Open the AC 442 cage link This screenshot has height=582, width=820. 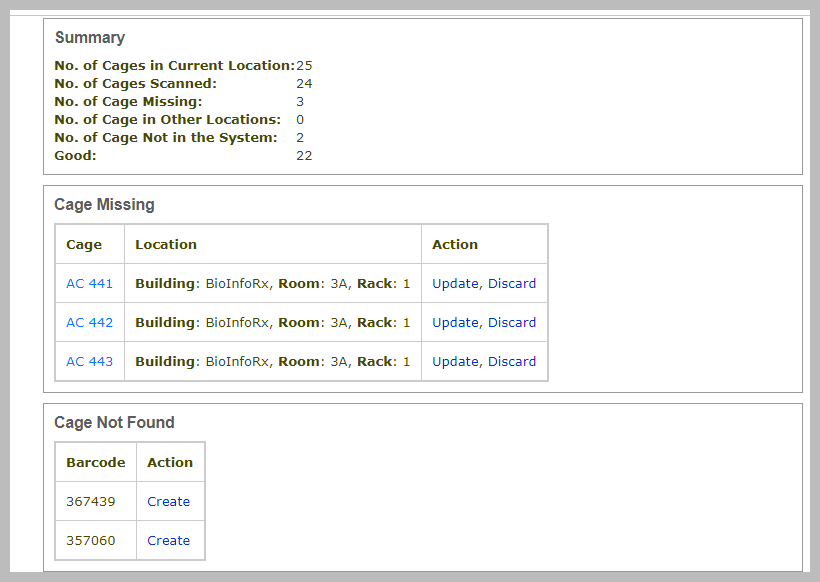click(x=89, y=322)
